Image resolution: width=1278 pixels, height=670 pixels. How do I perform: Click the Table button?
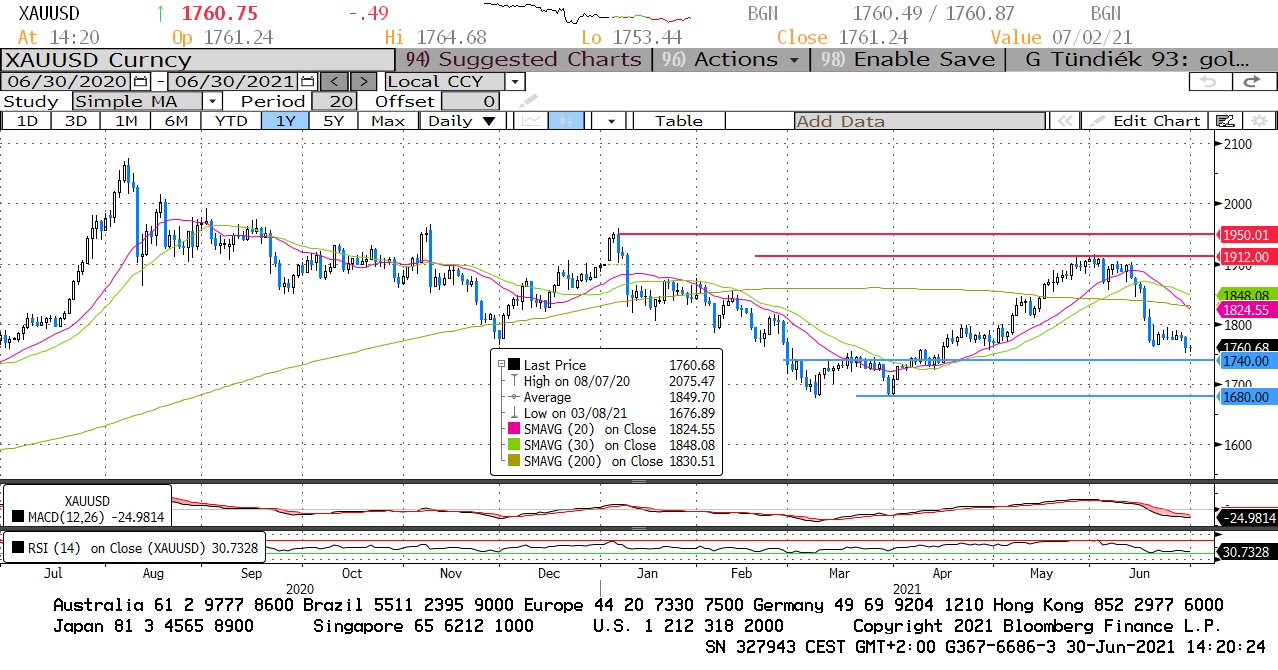[x=679, y=121]
